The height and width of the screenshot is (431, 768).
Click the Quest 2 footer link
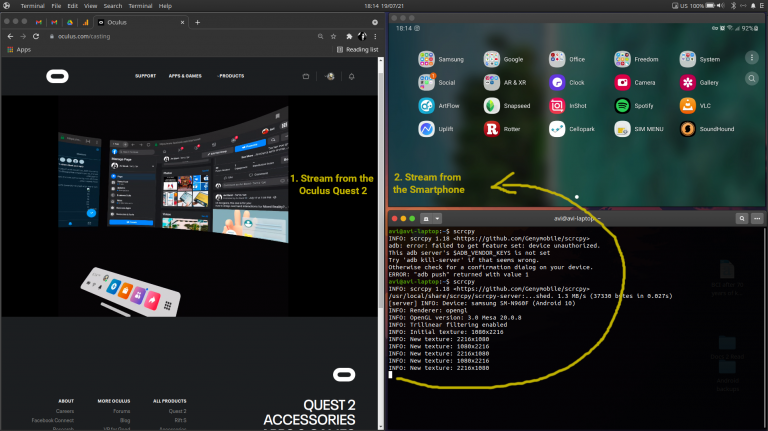point(177,411)
